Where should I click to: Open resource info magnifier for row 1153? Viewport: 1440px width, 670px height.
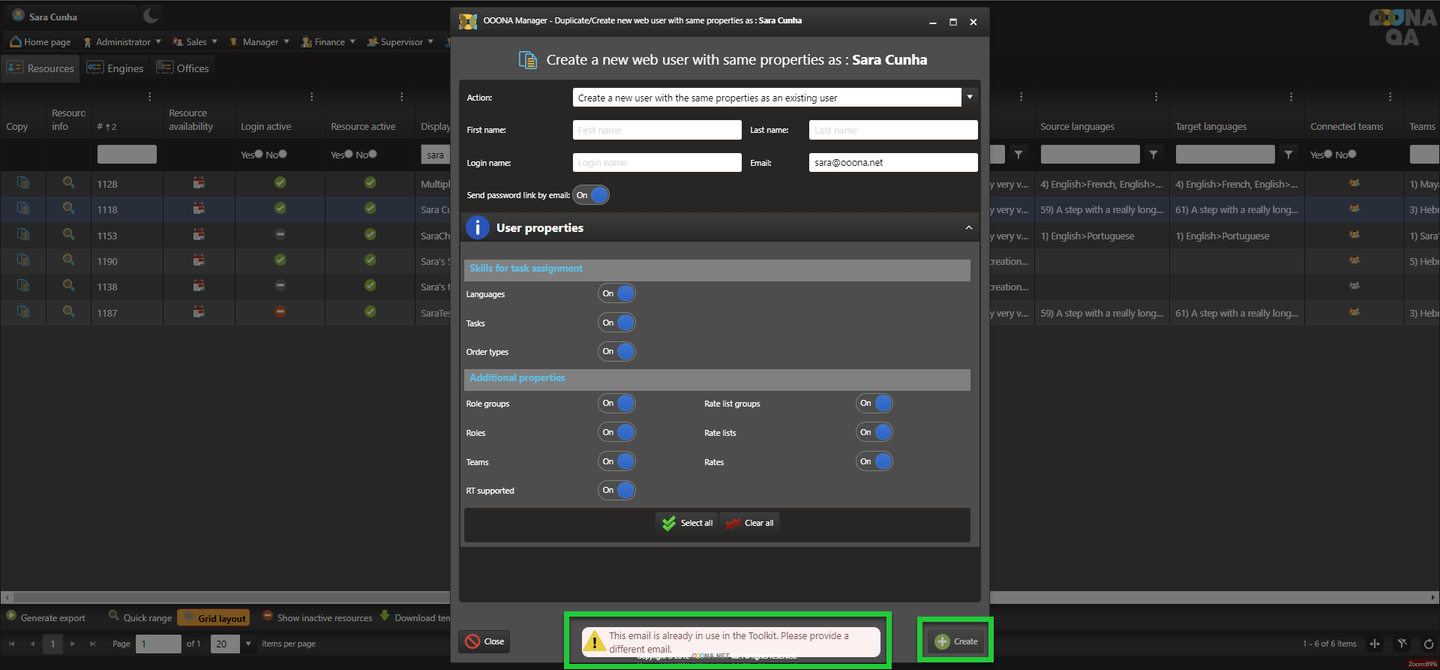(x=69, y=235)
